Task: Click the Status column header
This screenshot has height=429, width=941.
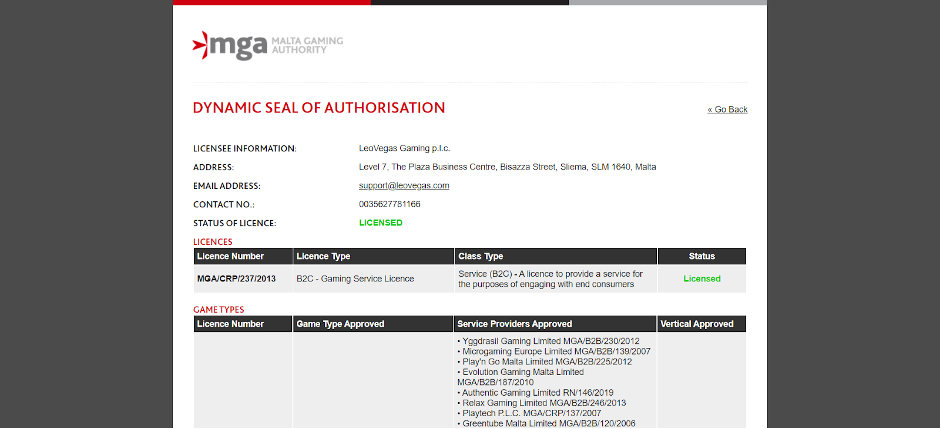Action: [702, 256]
